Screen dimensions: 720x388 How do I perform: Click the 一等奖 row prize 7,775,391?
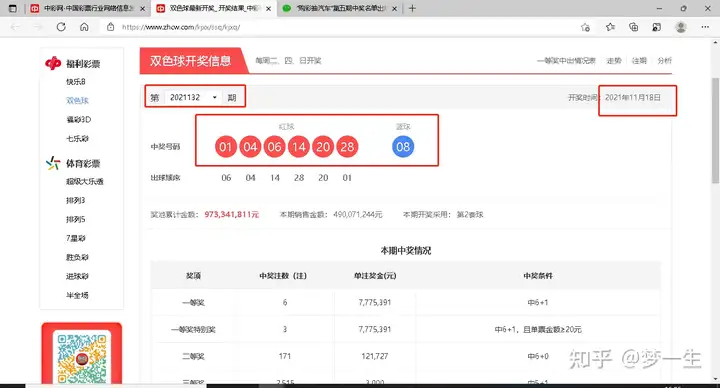[375, 303]
